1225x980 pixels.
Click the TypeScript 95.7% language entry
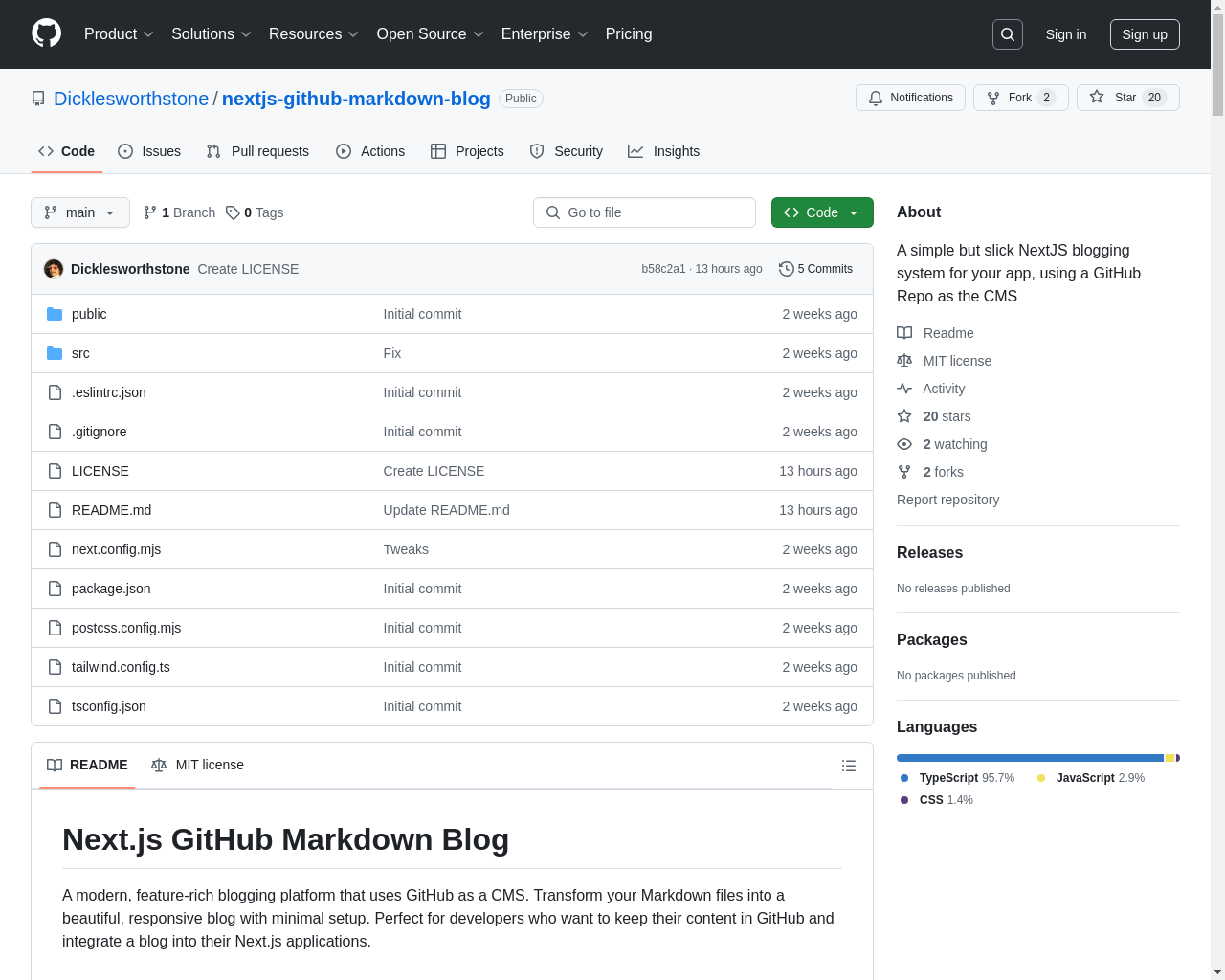(958, 778)
